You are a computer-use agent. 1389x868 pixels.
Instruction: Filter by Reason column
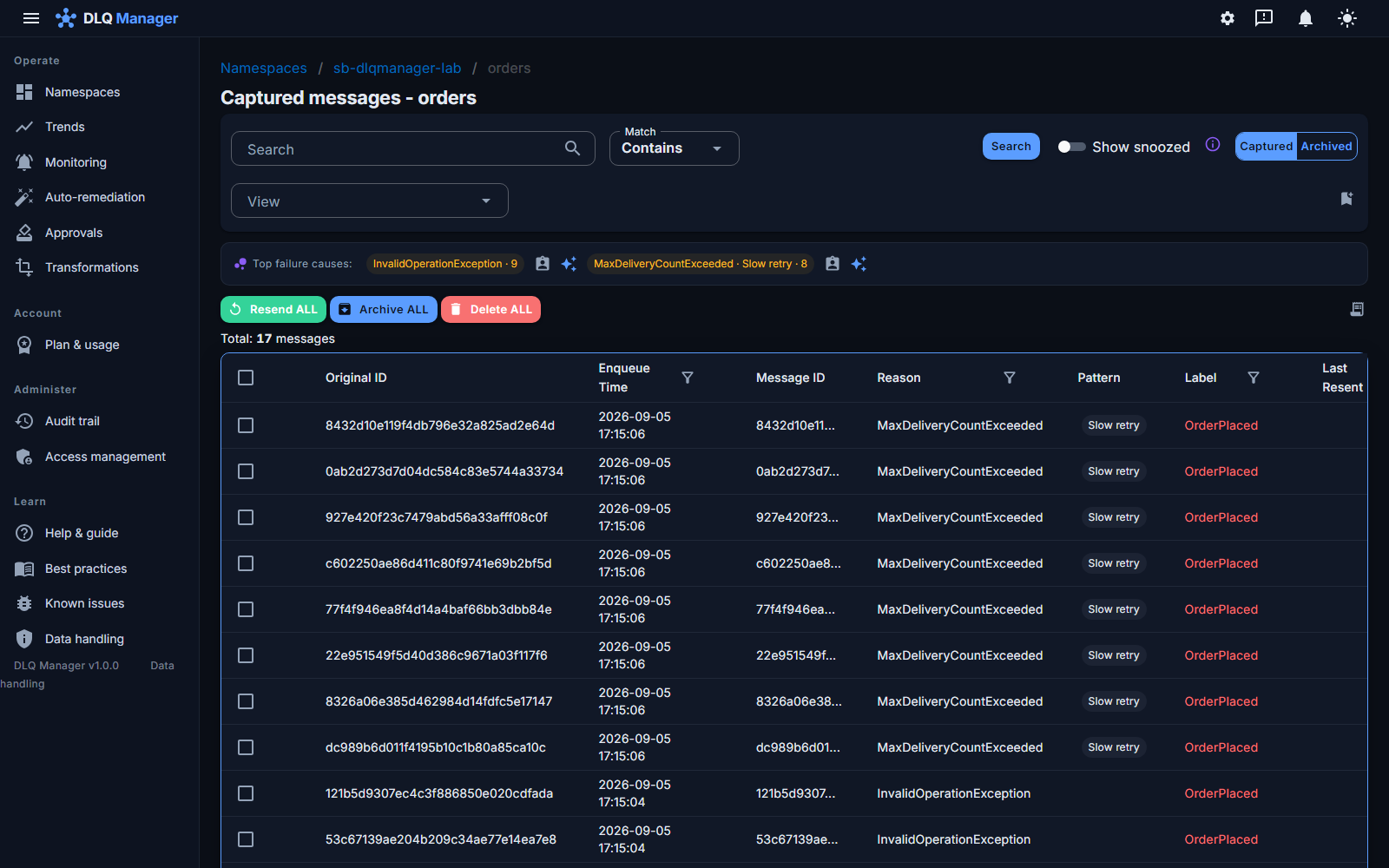pyautogui.click(x=1010, y=378)
